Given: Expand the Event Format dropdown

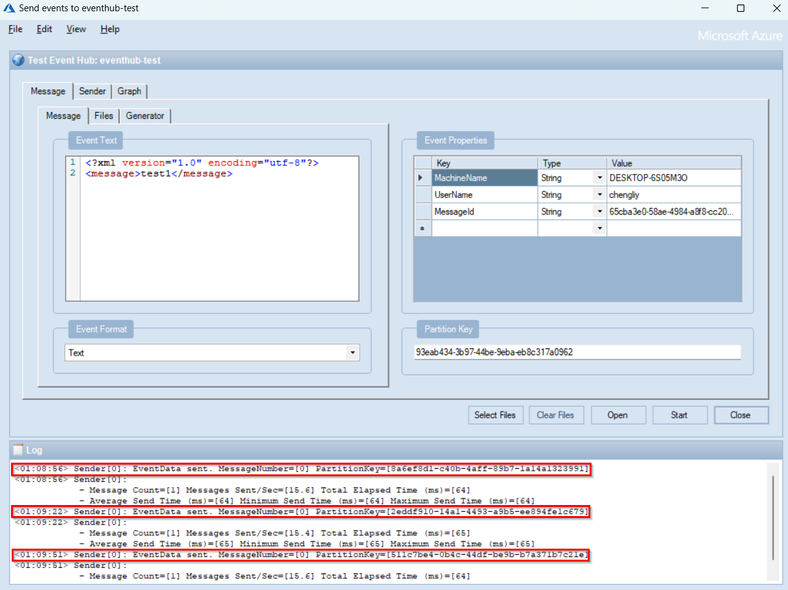Looking at the screenshot, I should point(353,352).
